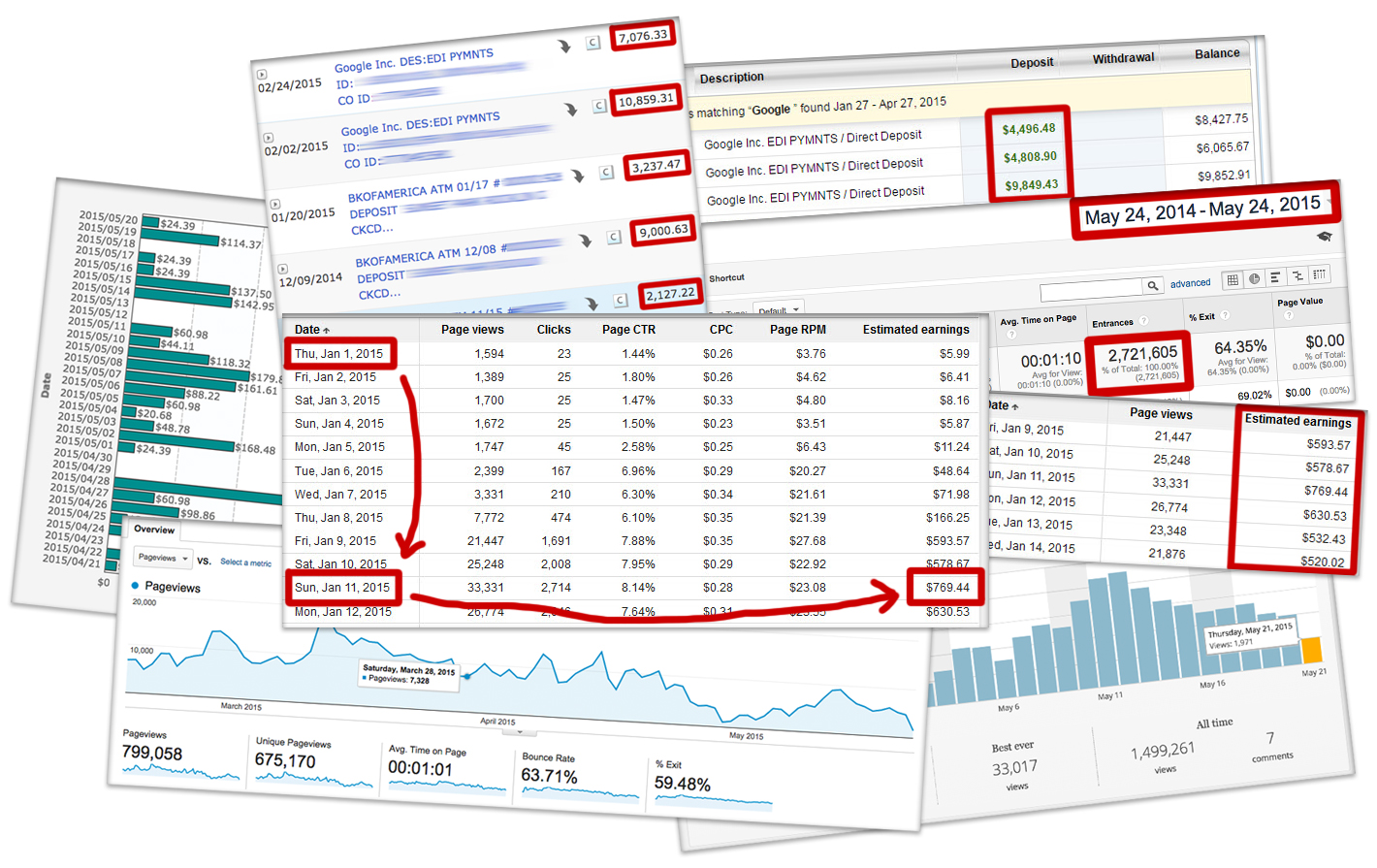Click the 63.71% Bounce Rate value
This screenshot has width=1377, height=868.
point(549,776)
